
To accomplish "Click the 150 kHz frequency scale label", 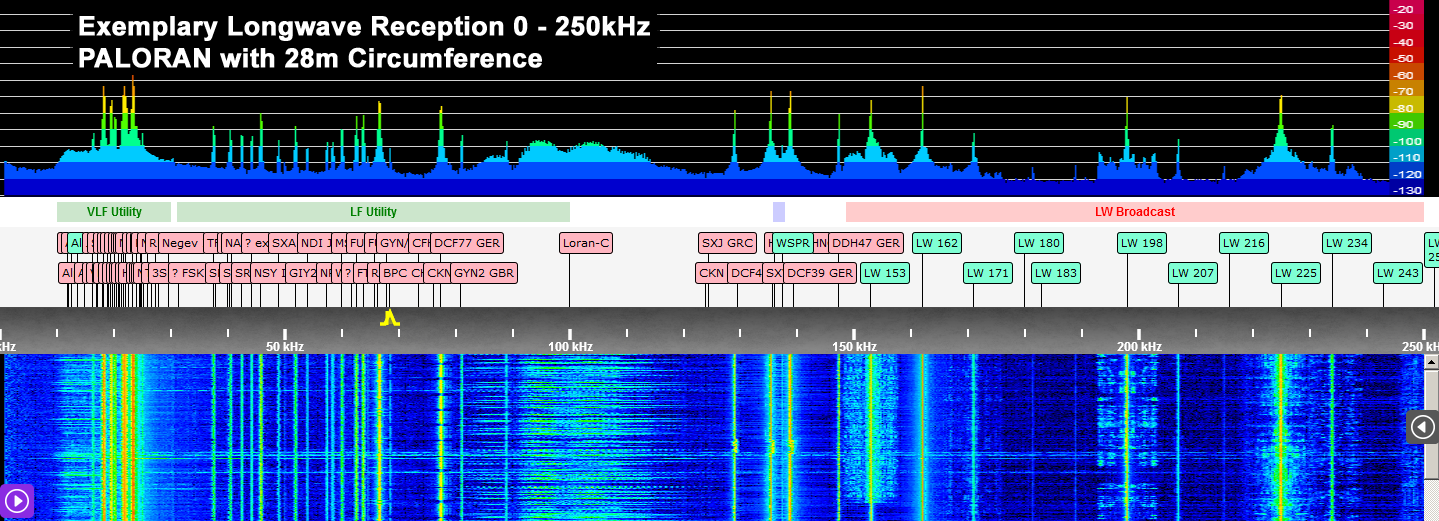I will coord(855,346).
